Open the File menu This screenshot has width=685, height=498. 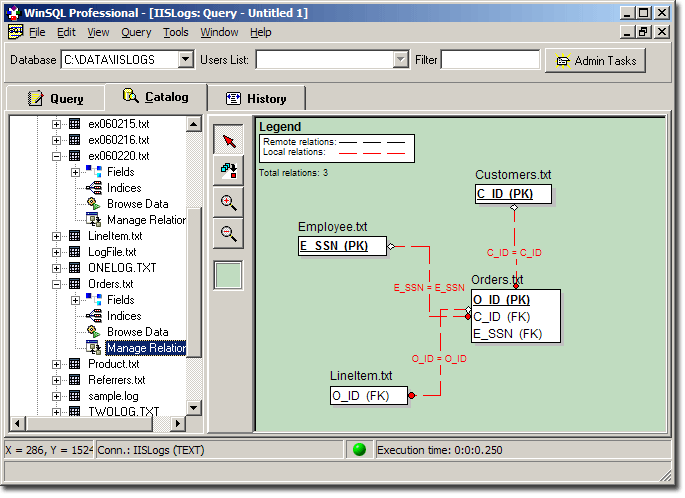pos(37,32)
